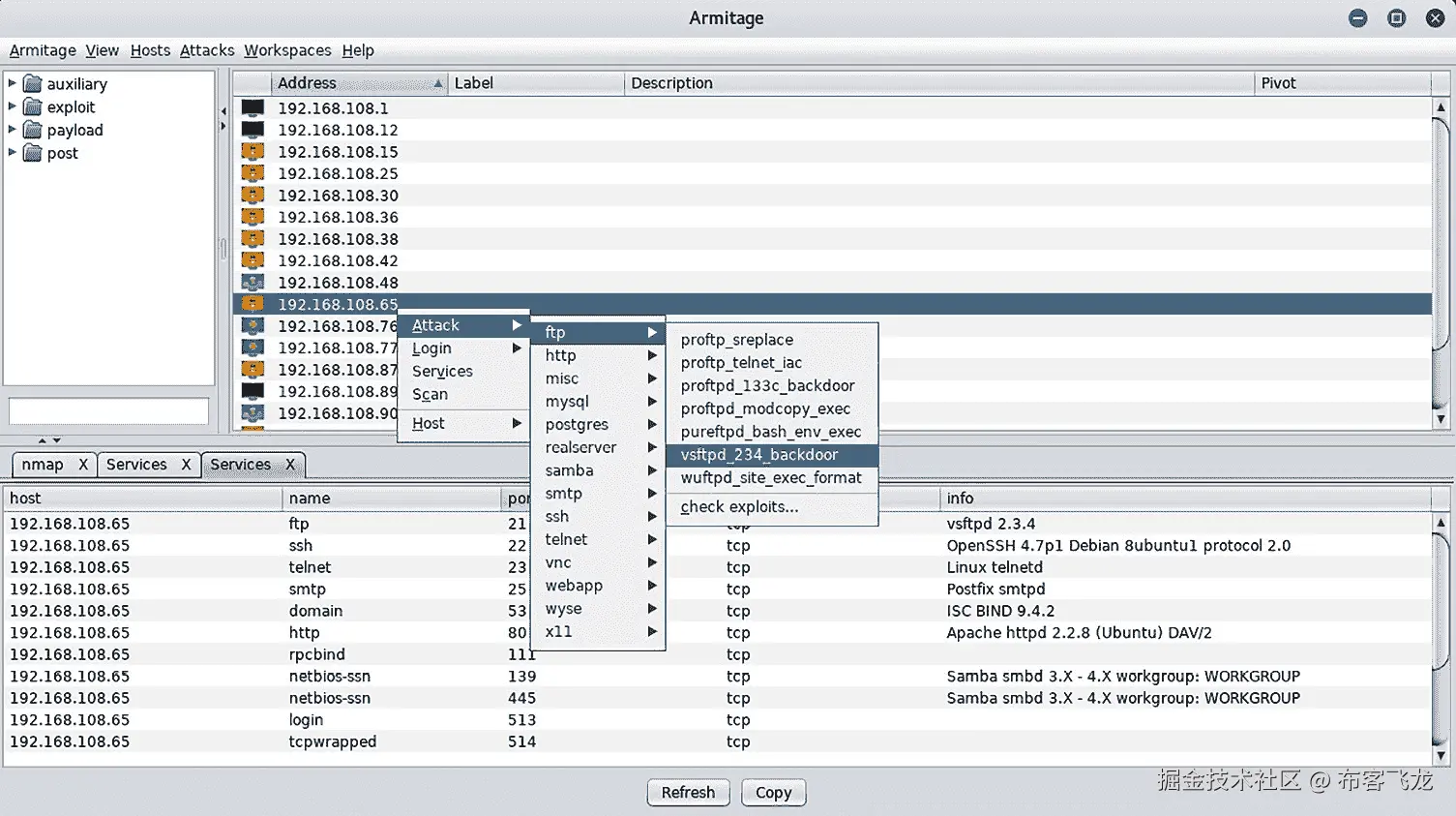Click the Pivot column header
Image resolution: width=1456 pixels, height=816 pixels.
tap(1342, 83)
